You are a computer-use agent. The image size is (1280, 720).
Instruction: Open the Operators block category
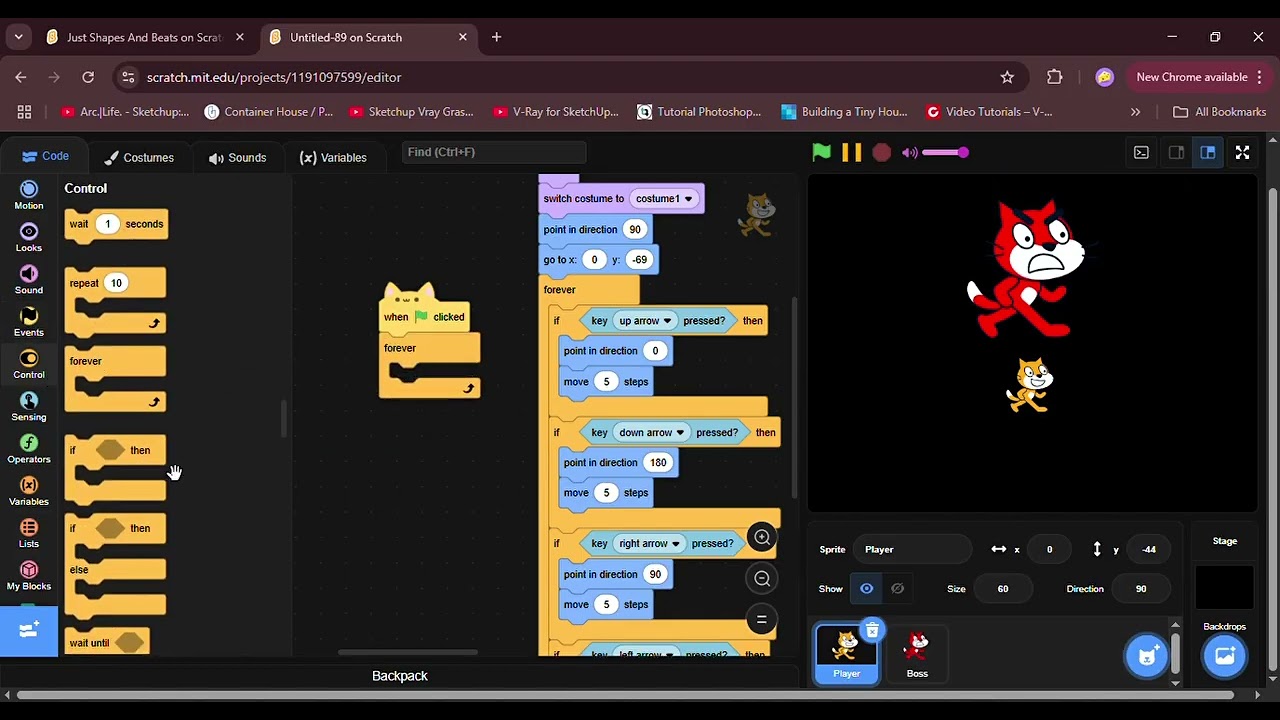tap(29, 448)
